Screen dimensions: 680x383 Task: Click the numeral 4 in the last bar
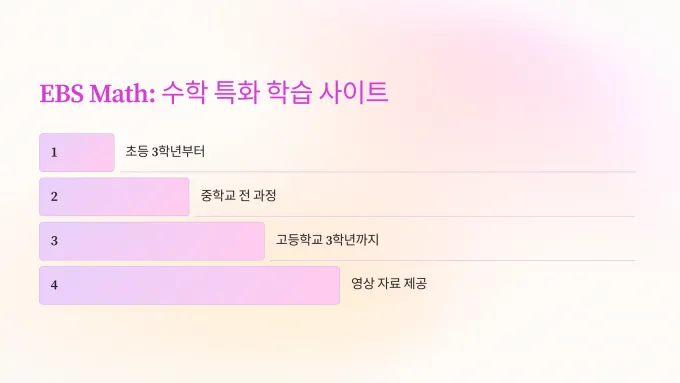[54, 285]
